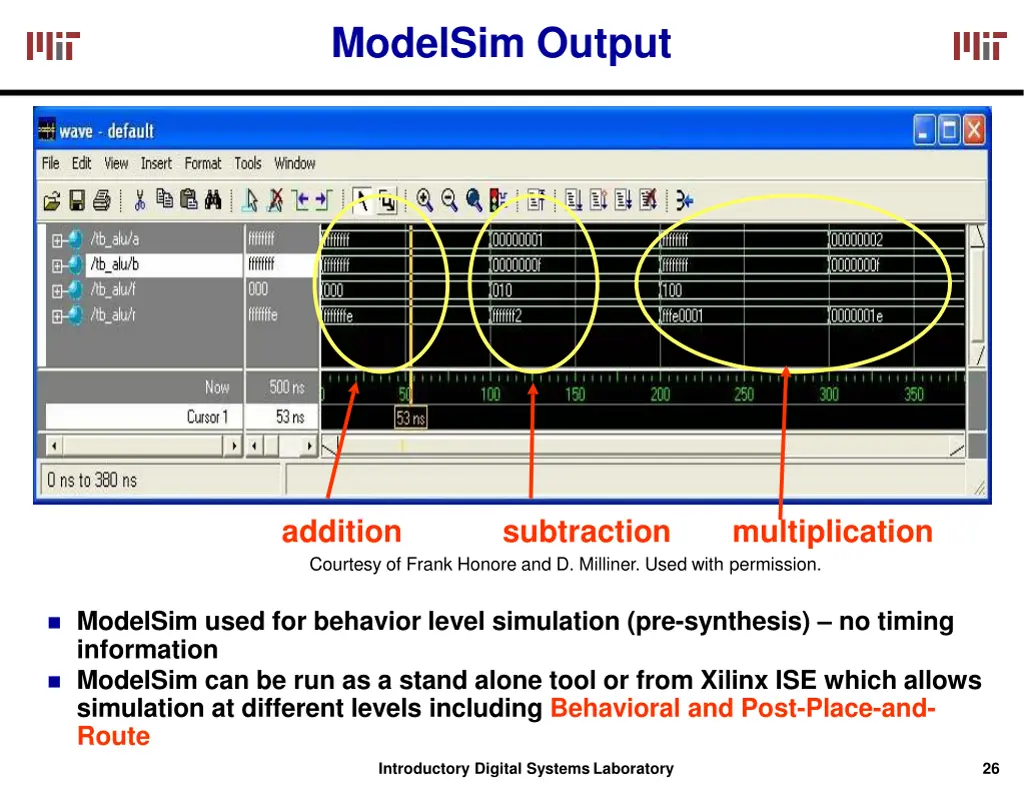Click left scroll arrow under signal names pane

54,446
